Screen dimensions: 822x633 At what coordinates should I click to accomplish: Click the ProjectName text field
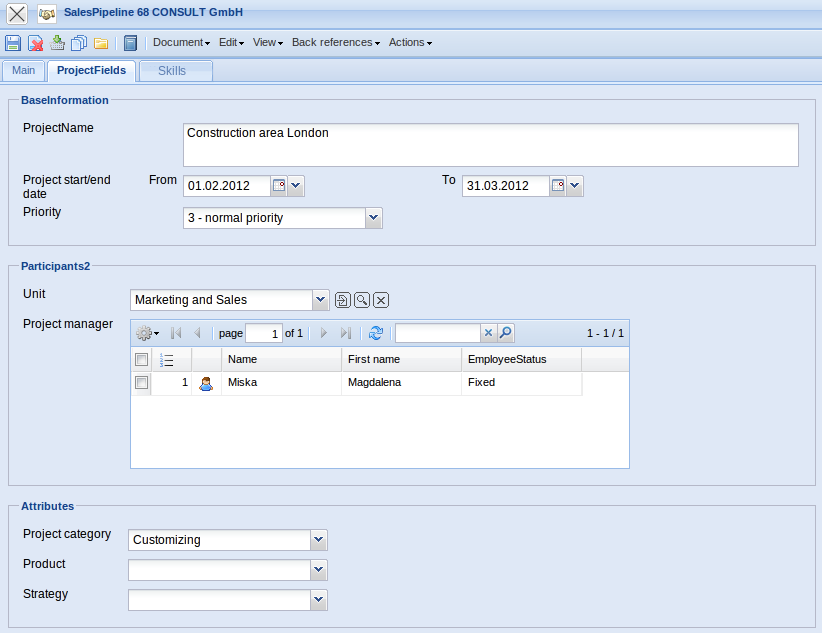pyautogui.click(x=490, y=145)
